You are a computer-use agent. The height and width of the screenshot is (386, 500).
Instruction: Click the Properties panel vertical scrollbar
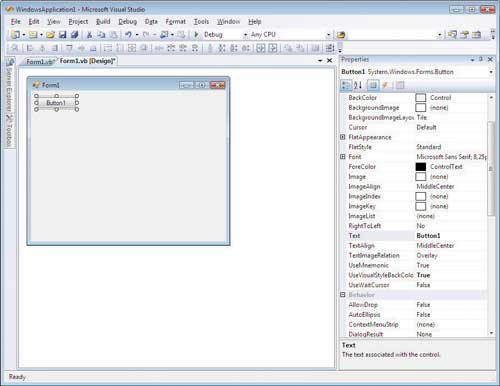(x=491, y=169)
